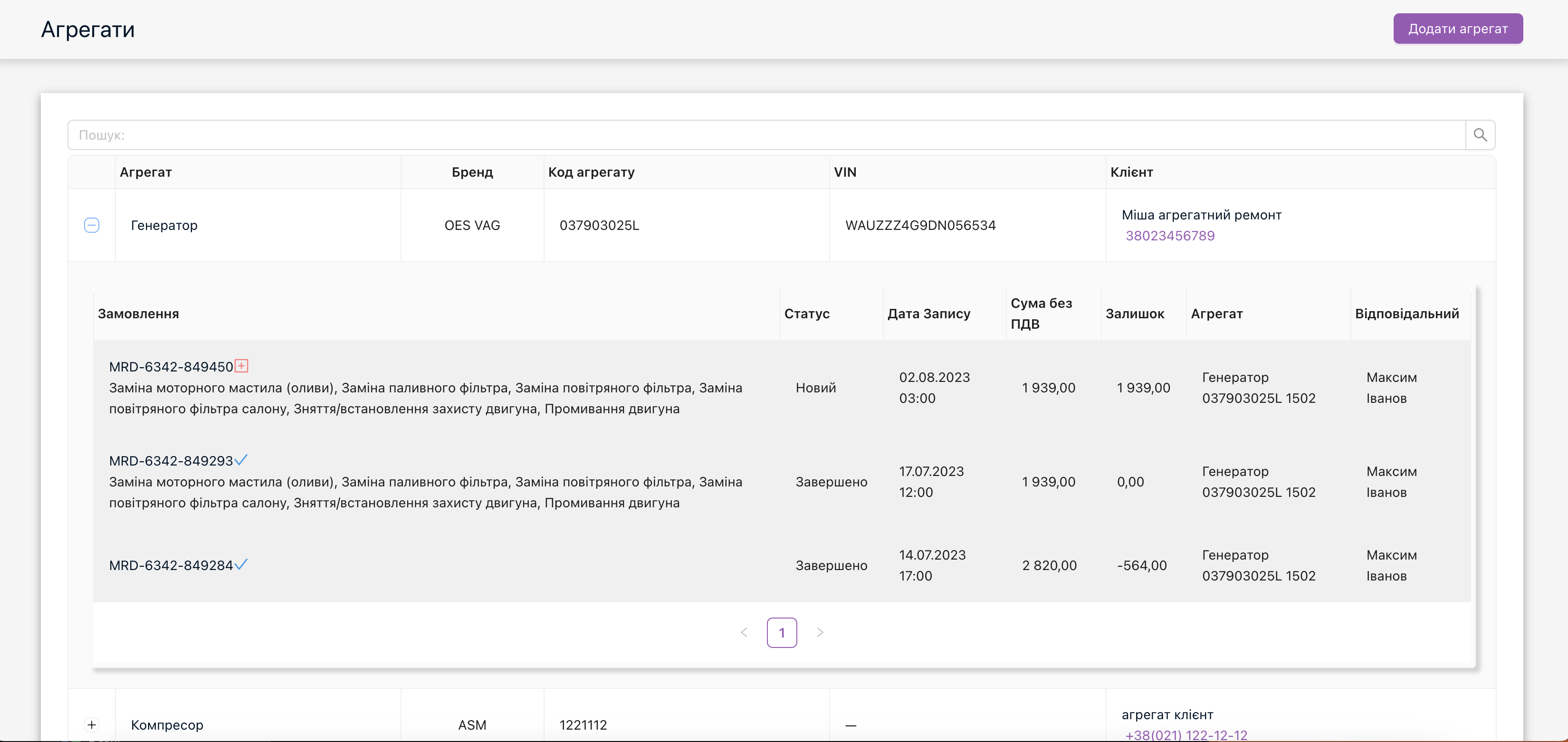The image size is (1568, 742).
Task: Click the Залишок column header
Action: coord(1135,314)
